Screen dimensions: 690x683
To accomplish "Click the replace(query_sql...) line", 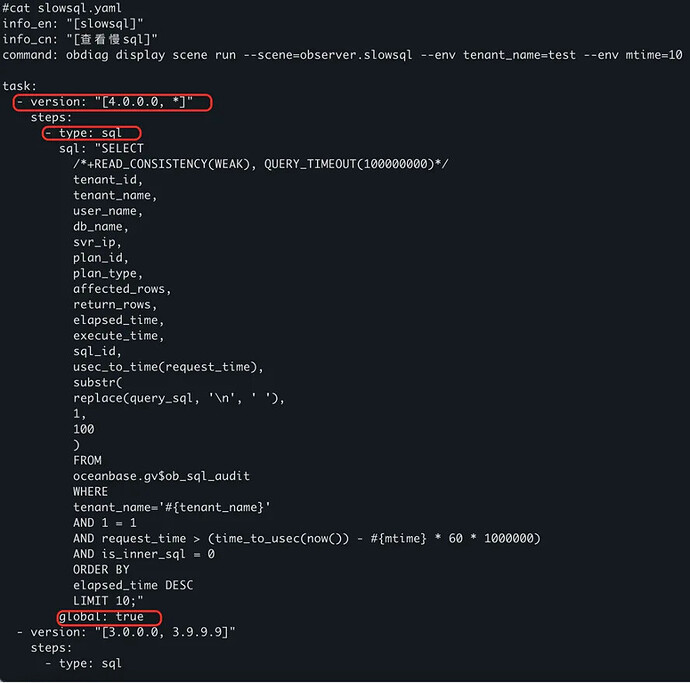I will pyautogui.click(x=179, y=398).
